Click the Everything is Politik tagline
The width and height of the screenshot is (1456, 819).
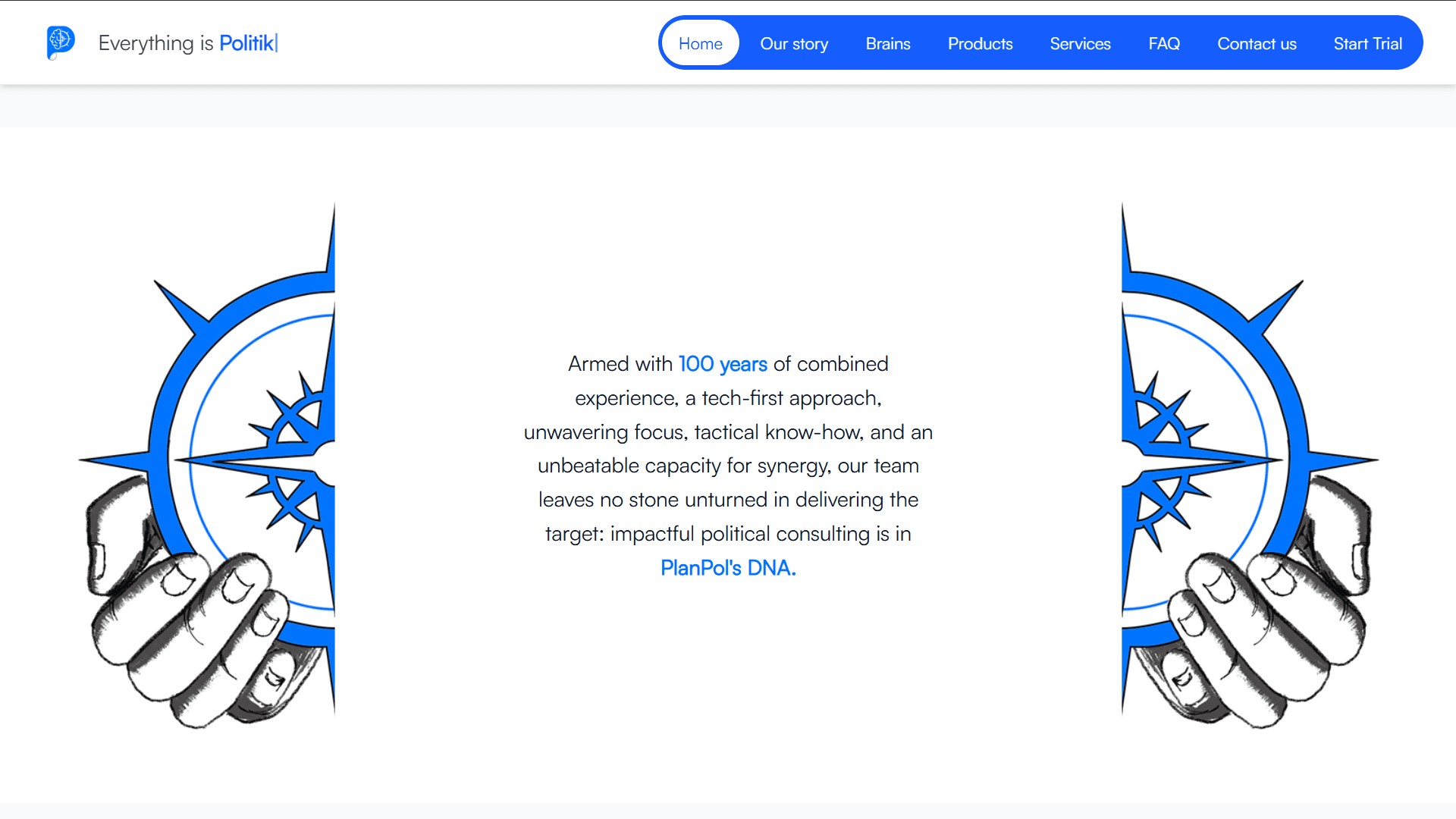pos(187,43)
